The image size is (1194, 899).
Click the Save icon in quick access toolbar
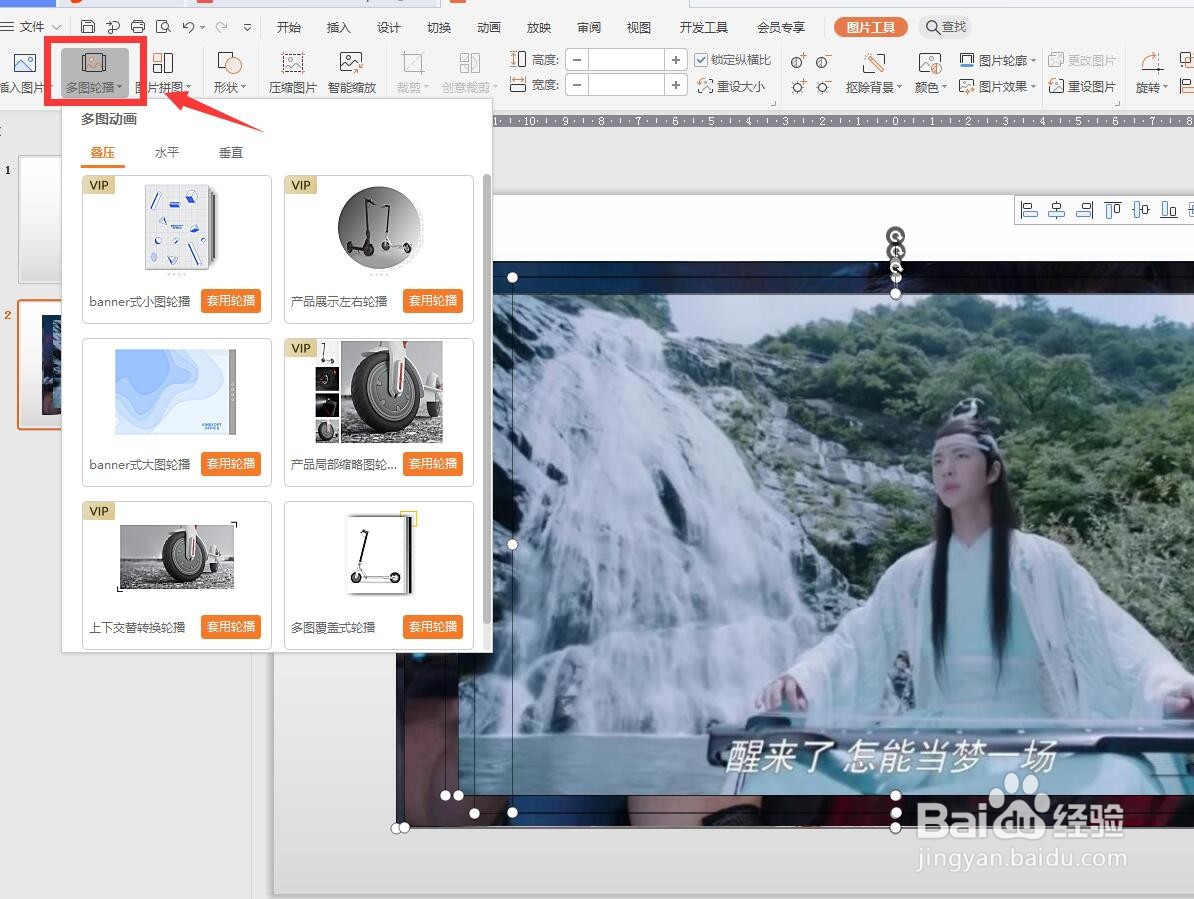pyautogui.click(x=88, y=27)
